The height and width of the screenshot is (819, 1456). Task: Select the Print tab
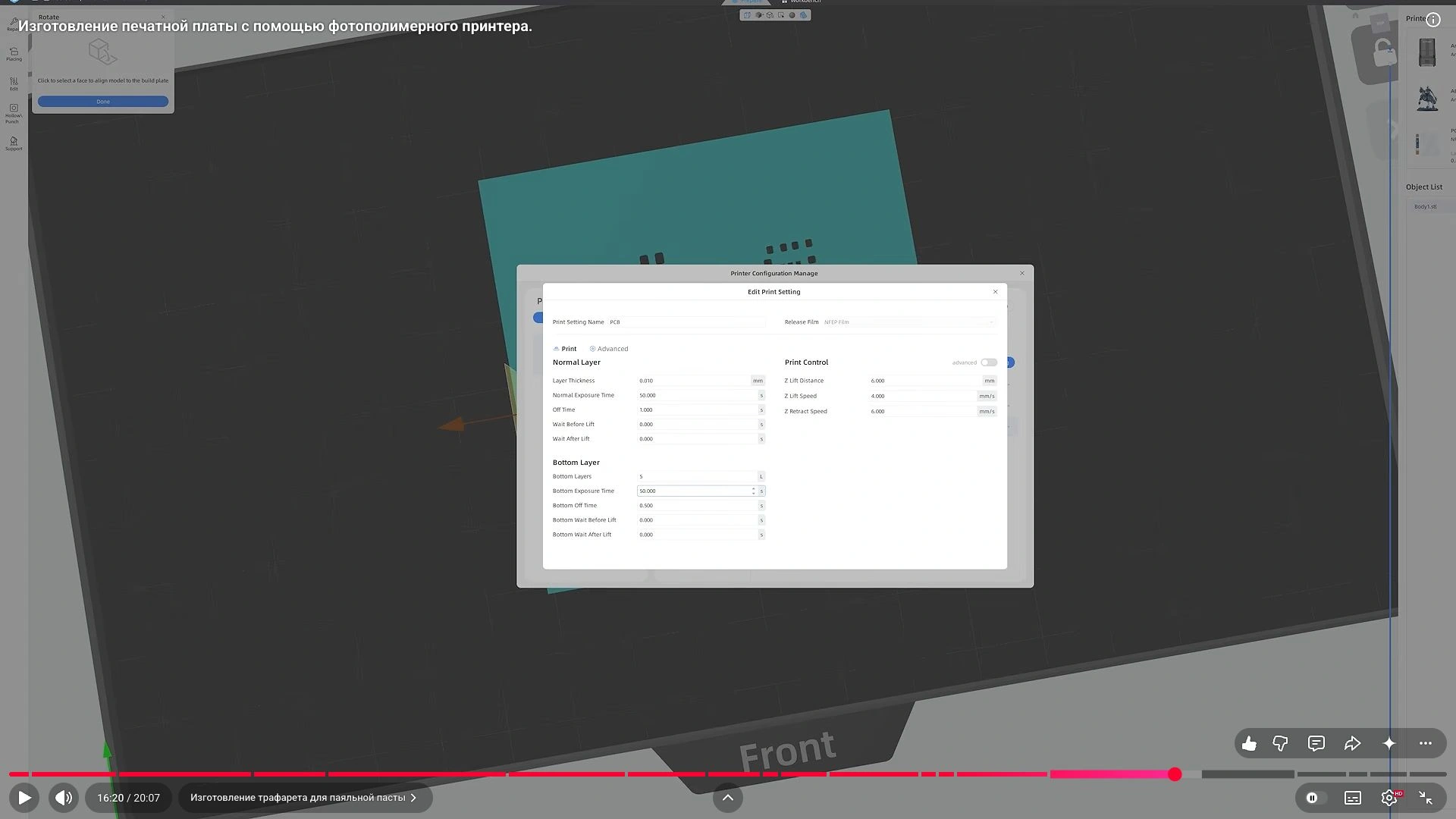(565, 349)
